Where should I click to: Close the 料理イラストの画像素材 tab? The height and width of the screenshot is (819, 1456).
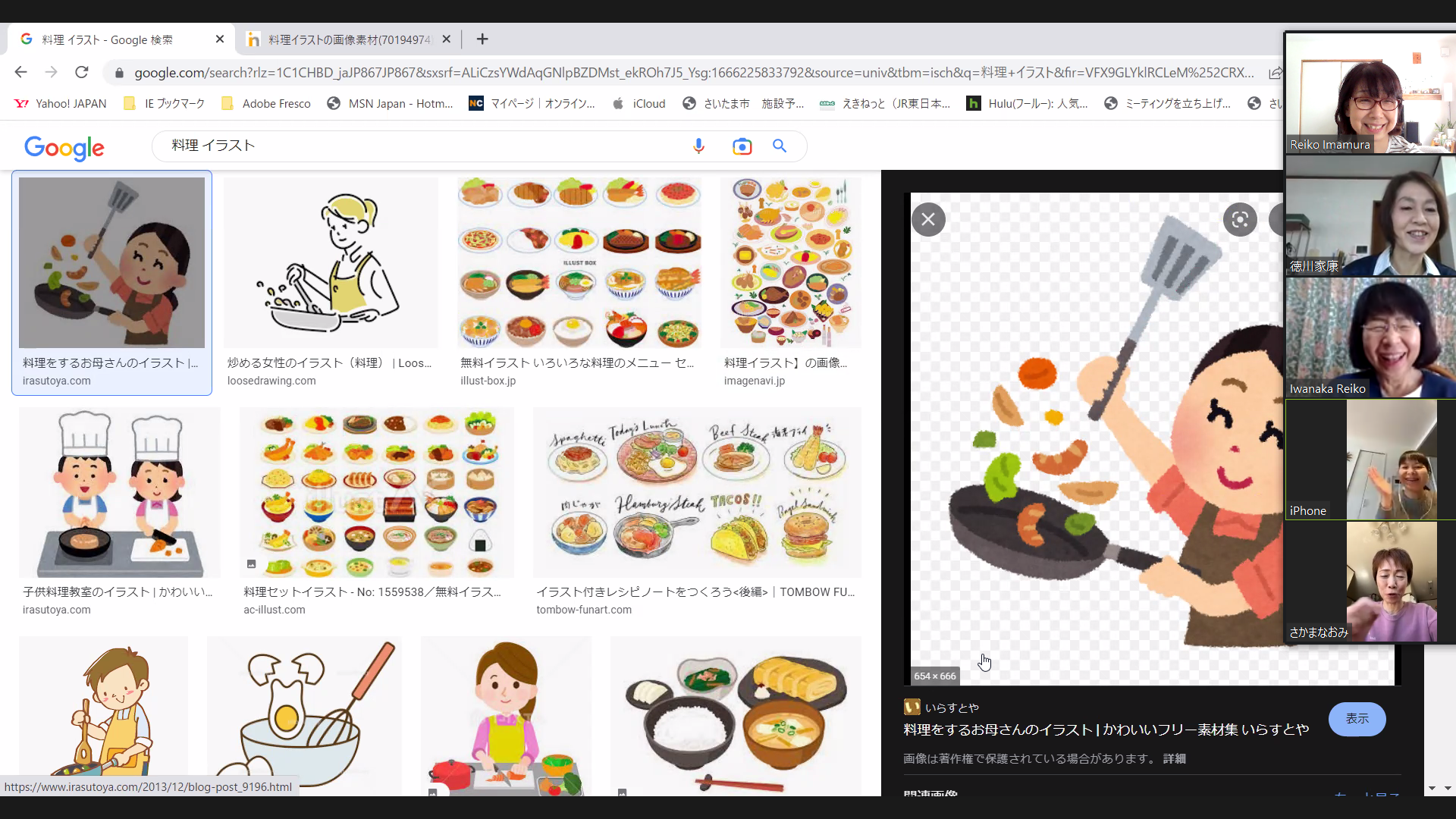coord(446,39)
